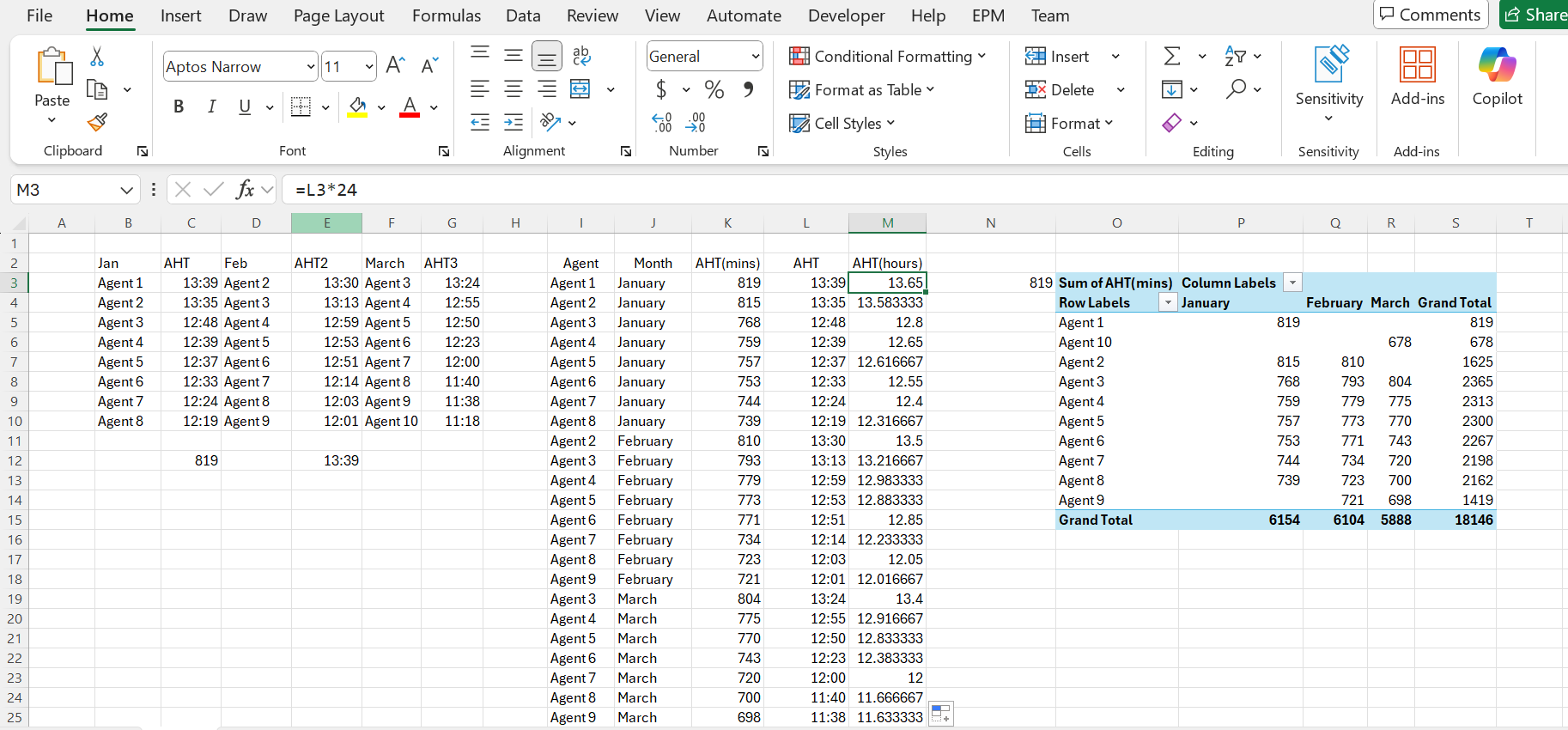Click the Fill down icon
Image resolution: width=1568 pixels, height=730 pixels.
pos(1172,89)
